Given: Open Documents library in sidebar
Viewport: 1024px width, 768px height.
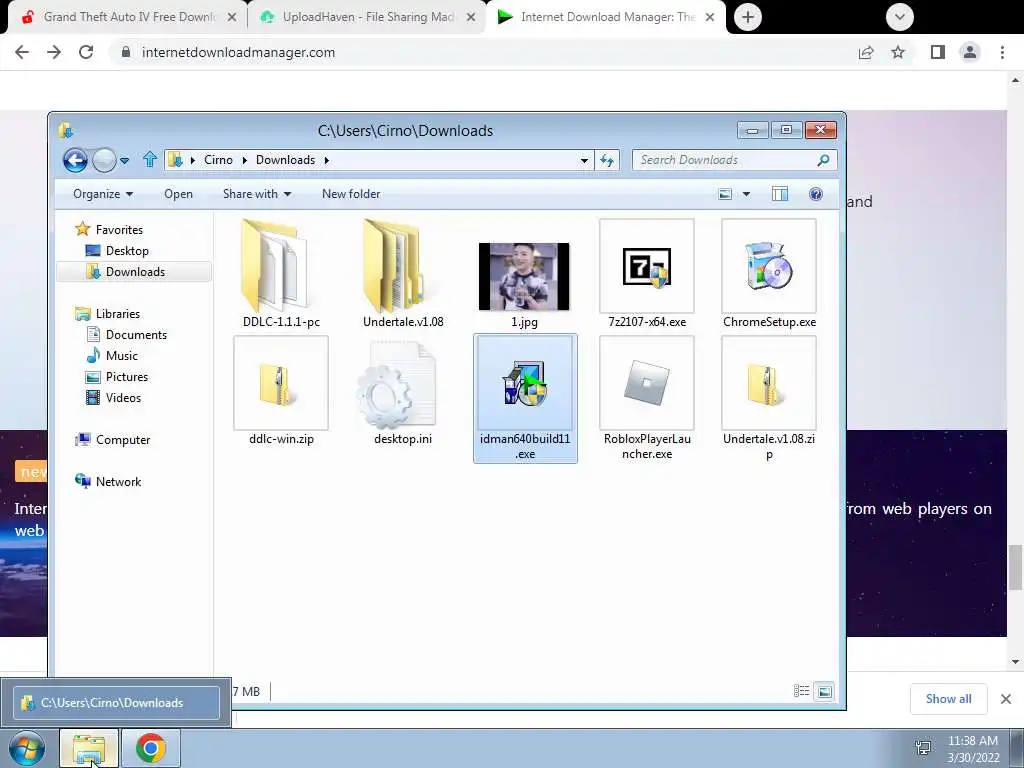Looking at the screenshot, I should 136,335.
